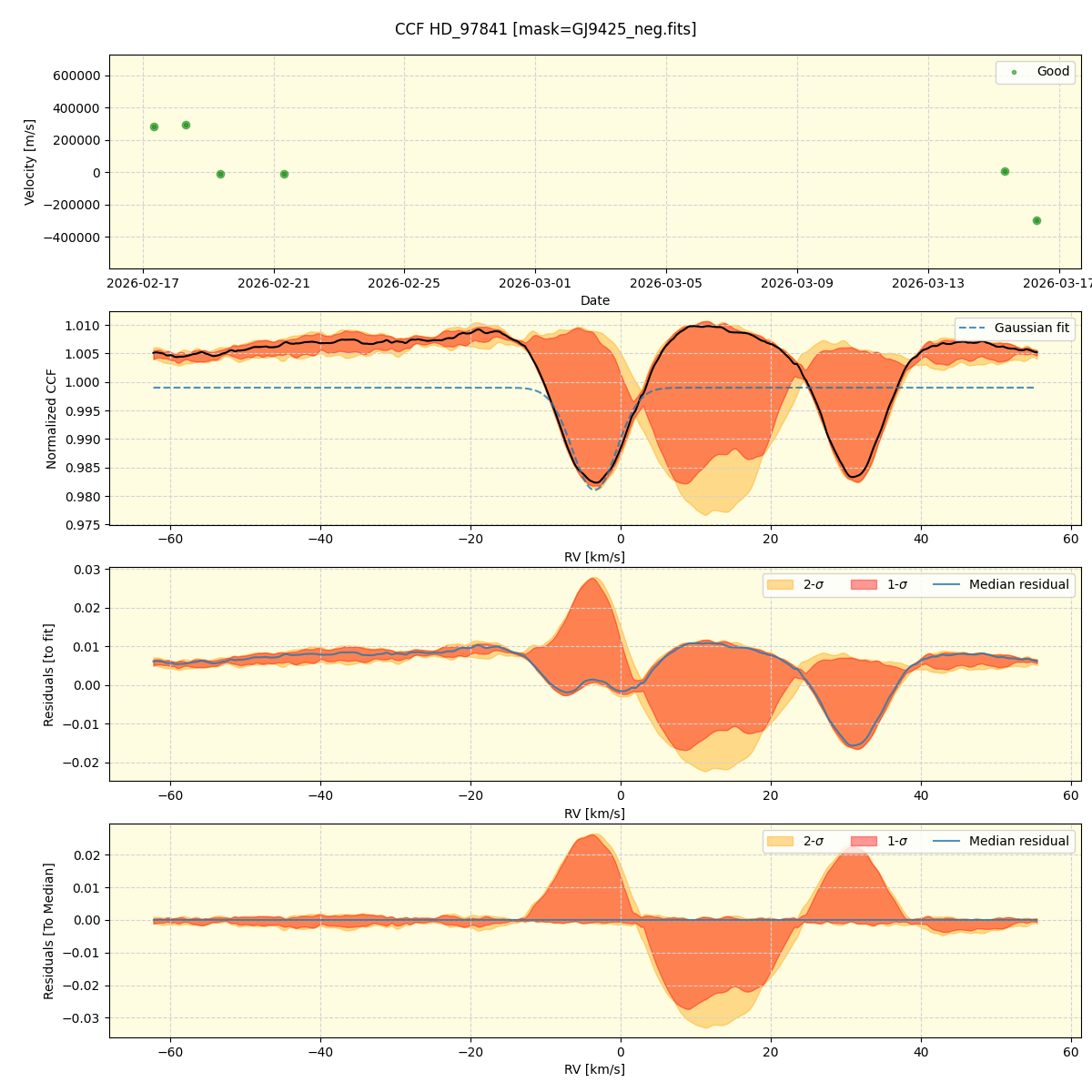Click the Date axis label
1092x1092 pixels.
point(597,300)
